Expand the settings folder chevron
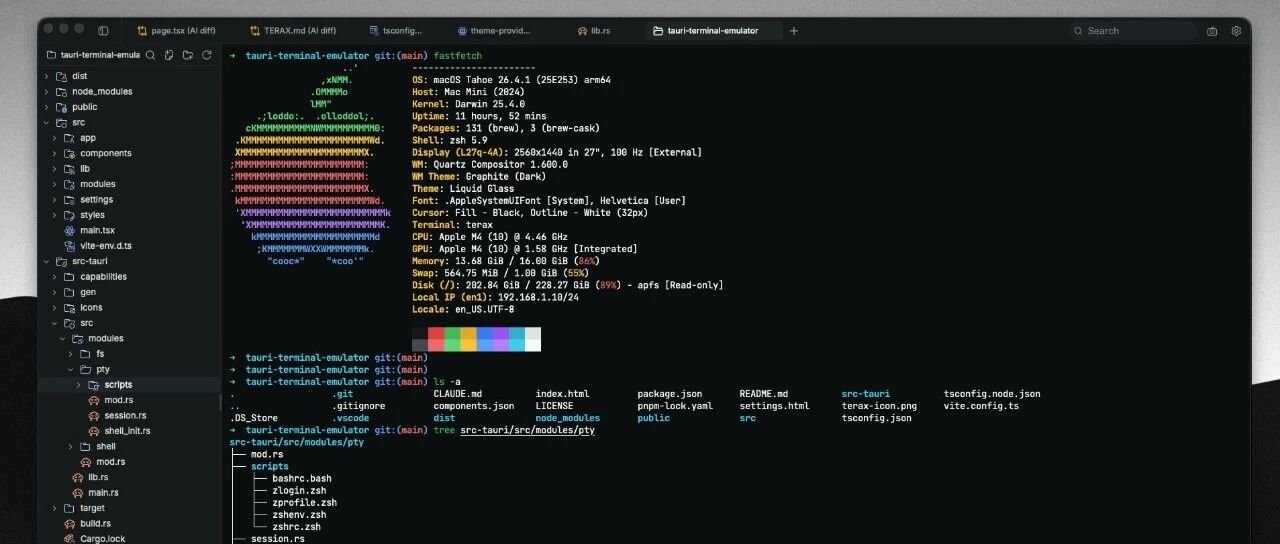1280x544 pixels. (55, 199)
